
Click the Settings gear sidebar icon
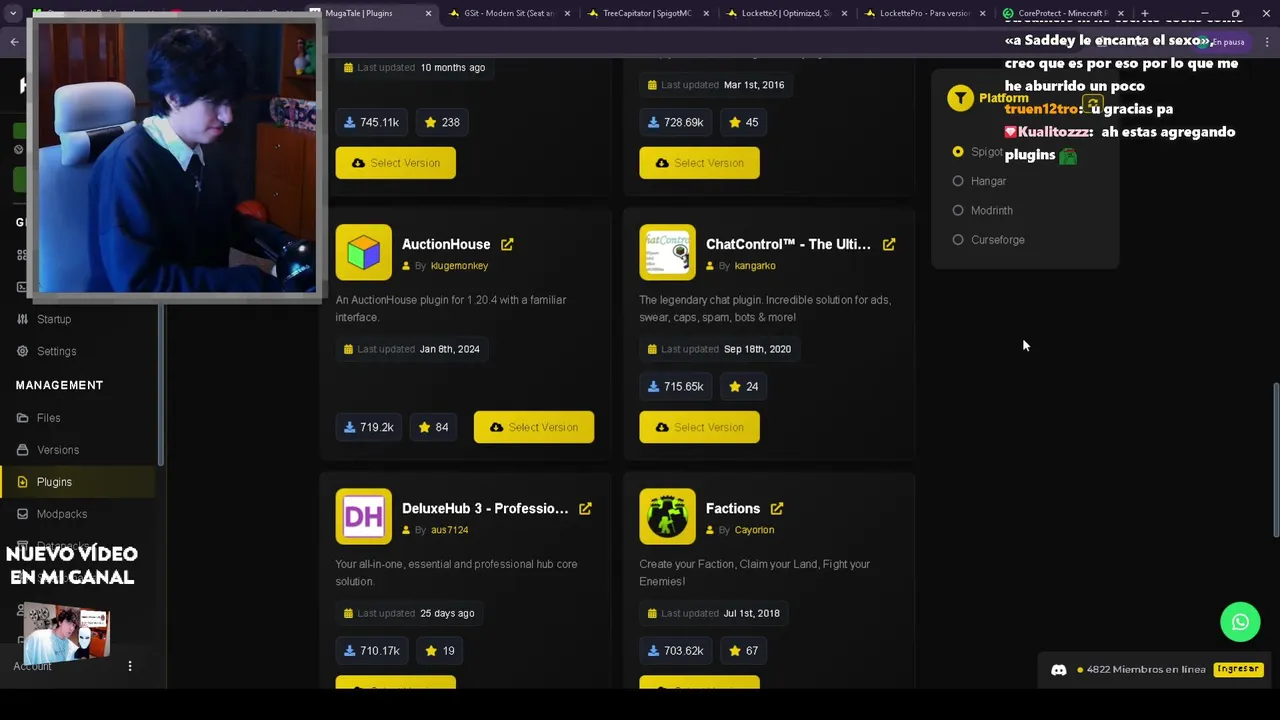[x=22, y=351]
